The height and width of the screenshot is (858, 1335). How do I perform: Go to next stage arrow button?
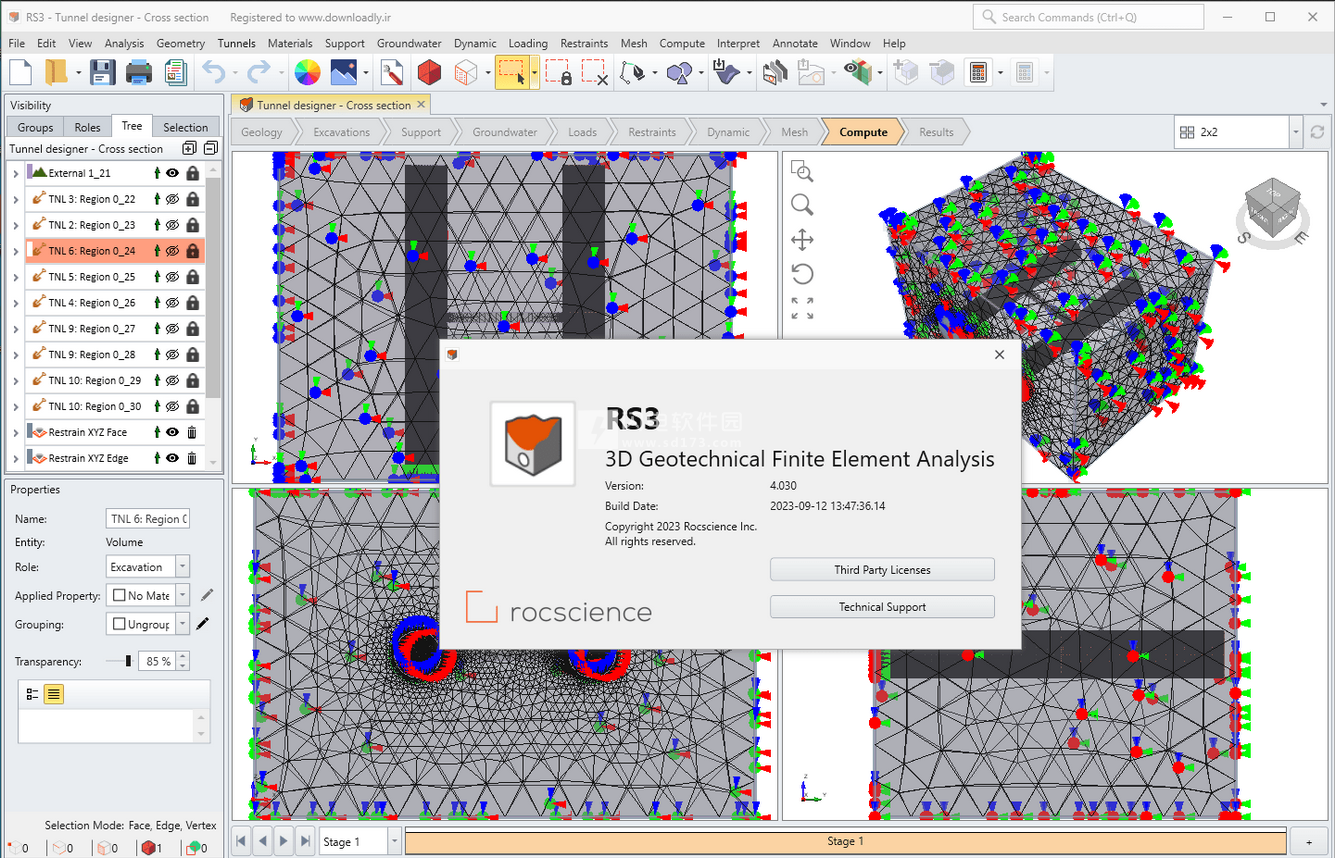284,841
